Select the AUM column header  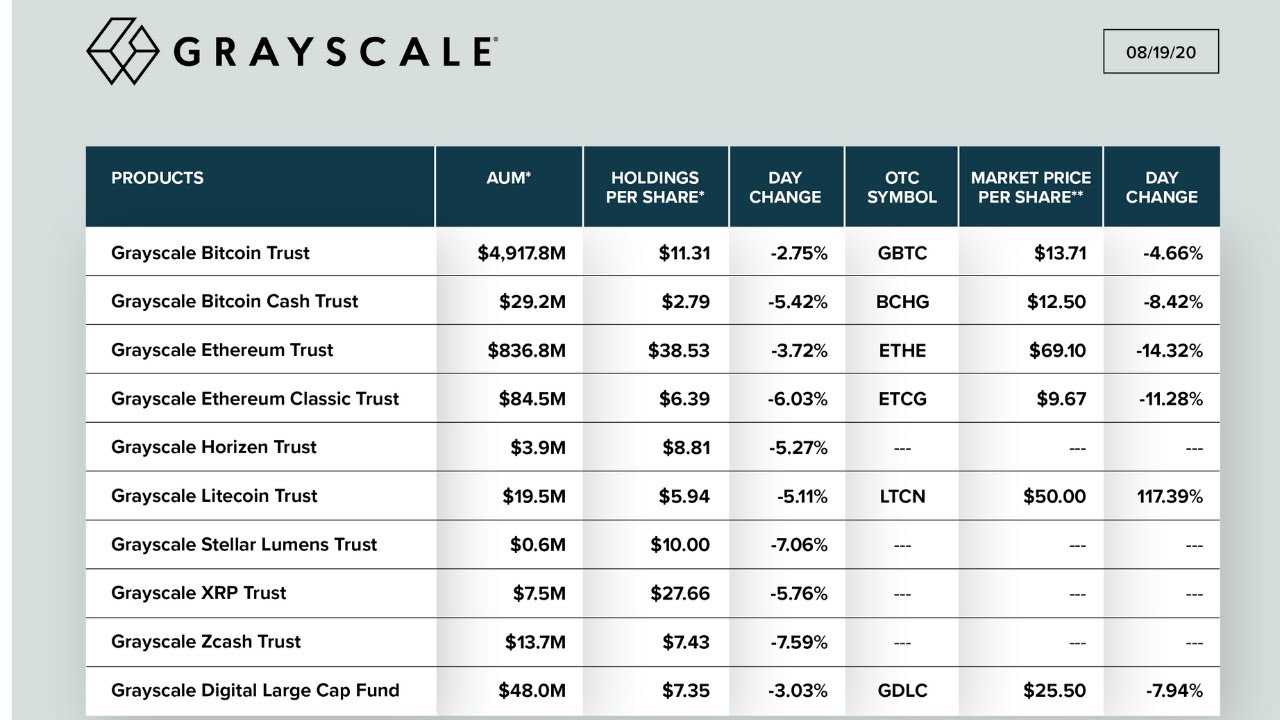click(x=508, y=178)
